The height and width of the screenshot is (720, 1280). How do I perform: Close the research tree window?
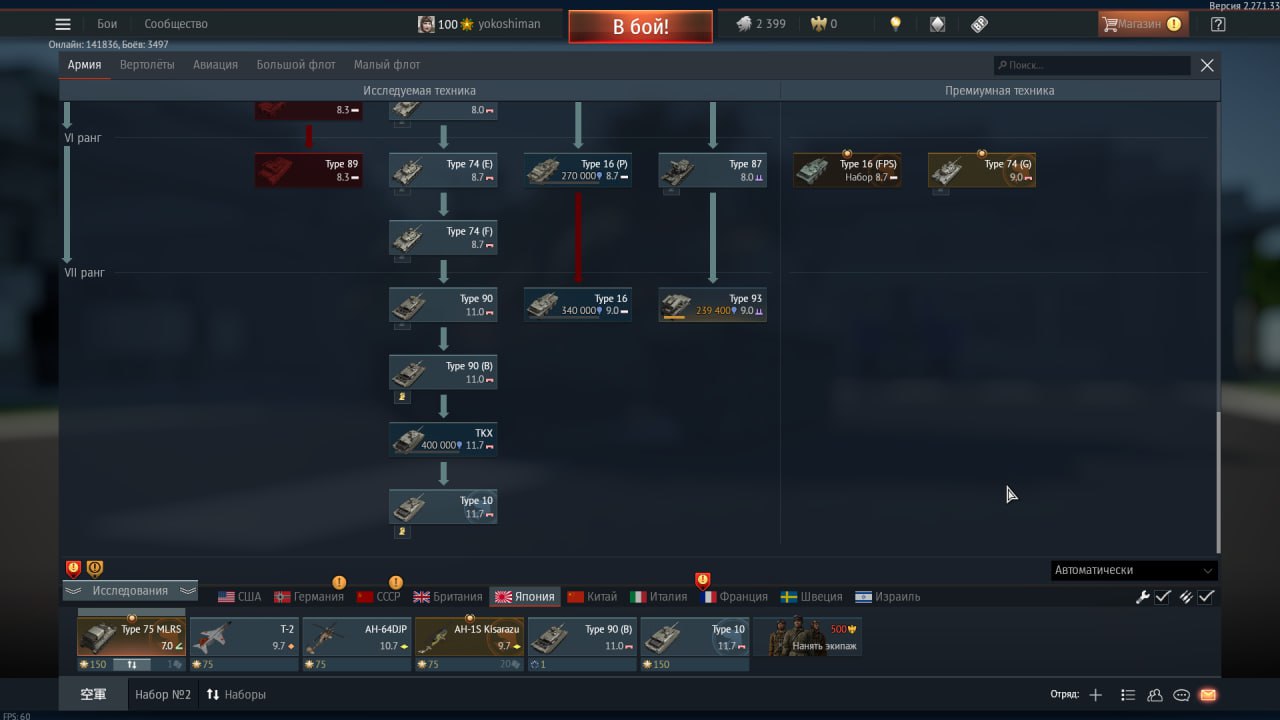(1207, 65)
